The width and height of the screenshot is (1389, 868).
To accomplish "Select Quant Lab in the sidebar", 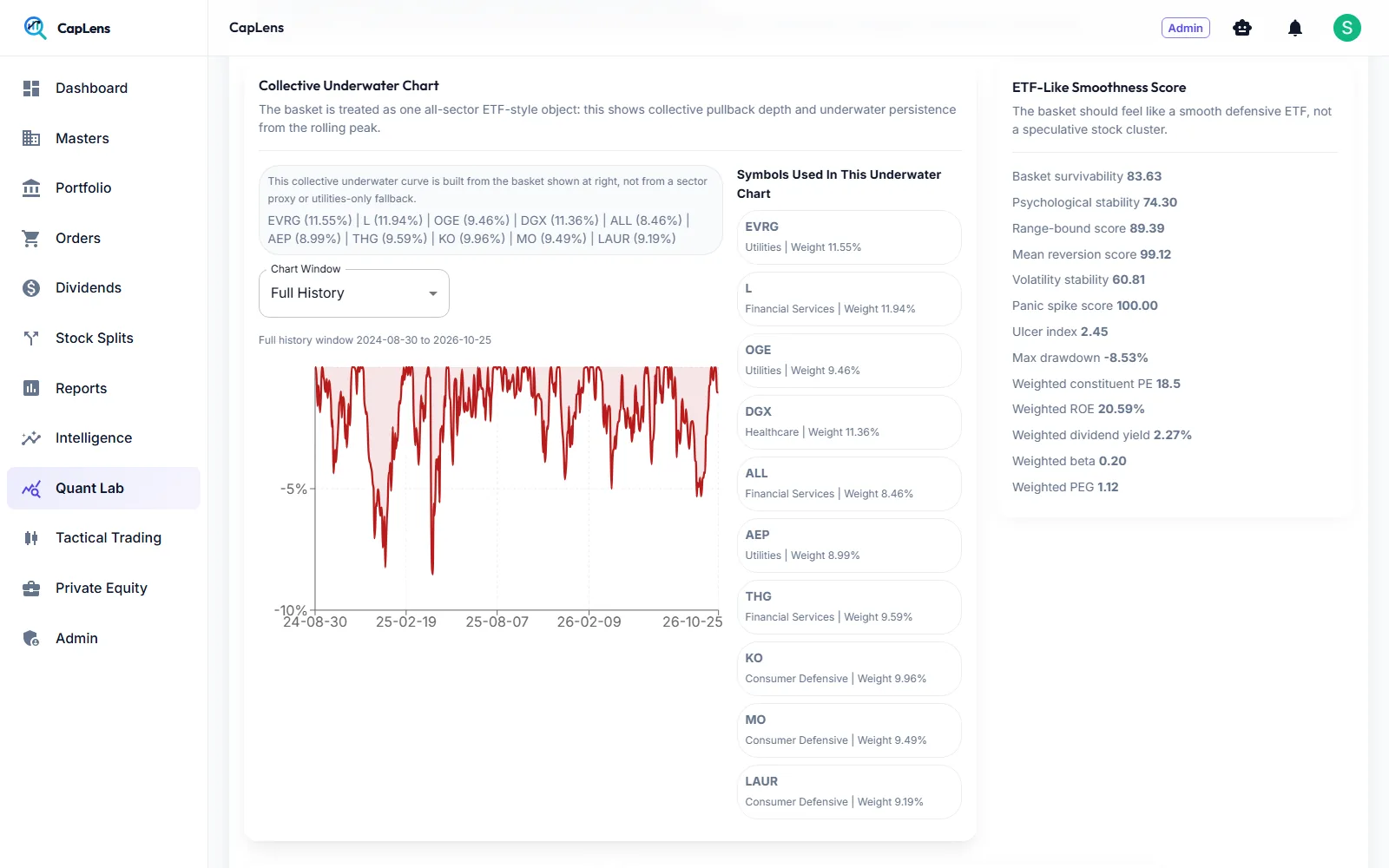I will tap(103, 489).
